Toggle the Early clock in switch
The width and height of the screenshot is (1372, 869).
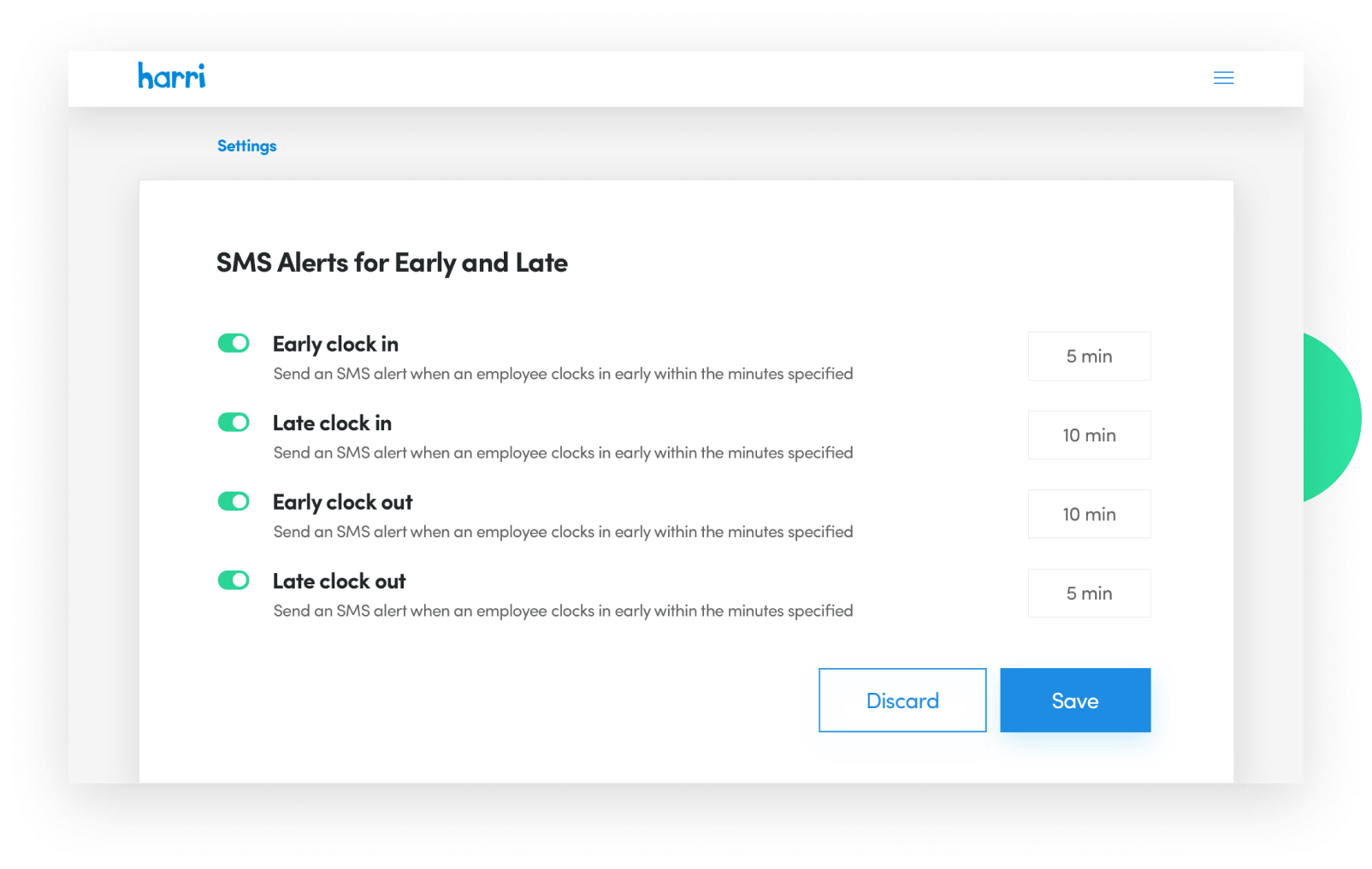coord(234,343)
